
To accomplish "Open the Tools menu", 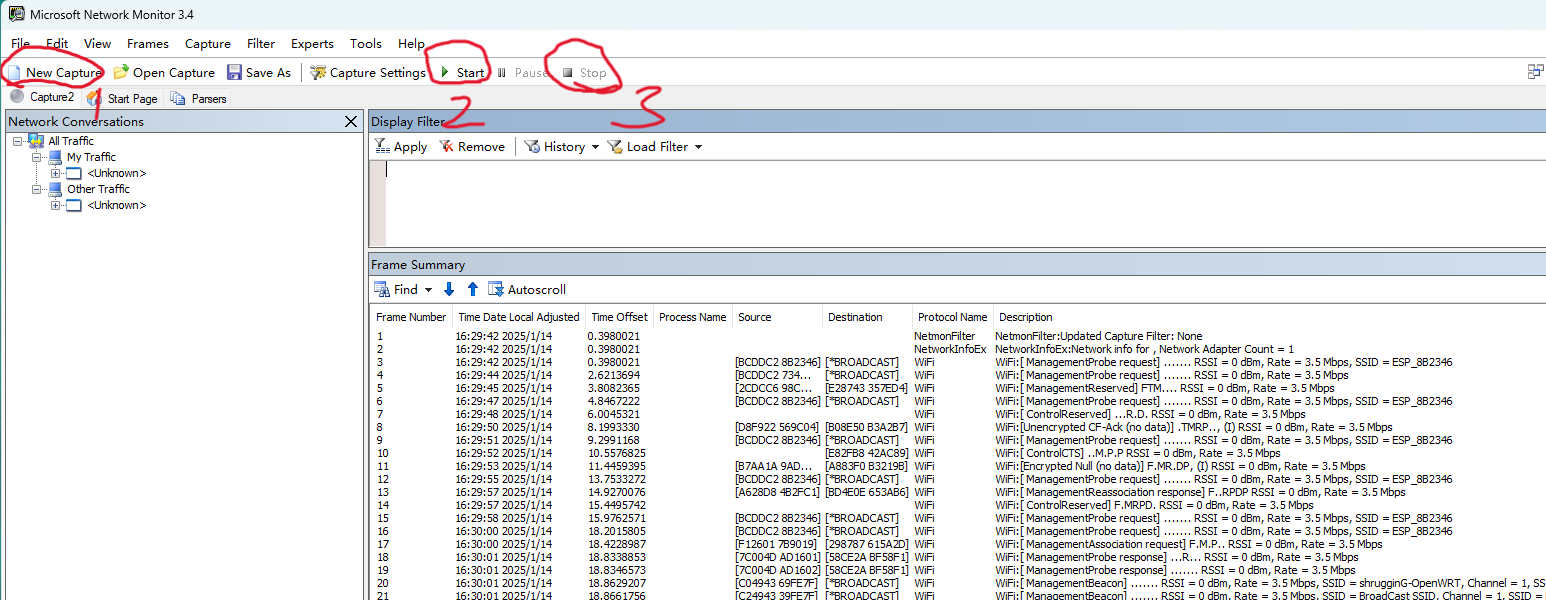I will [366, 44].
